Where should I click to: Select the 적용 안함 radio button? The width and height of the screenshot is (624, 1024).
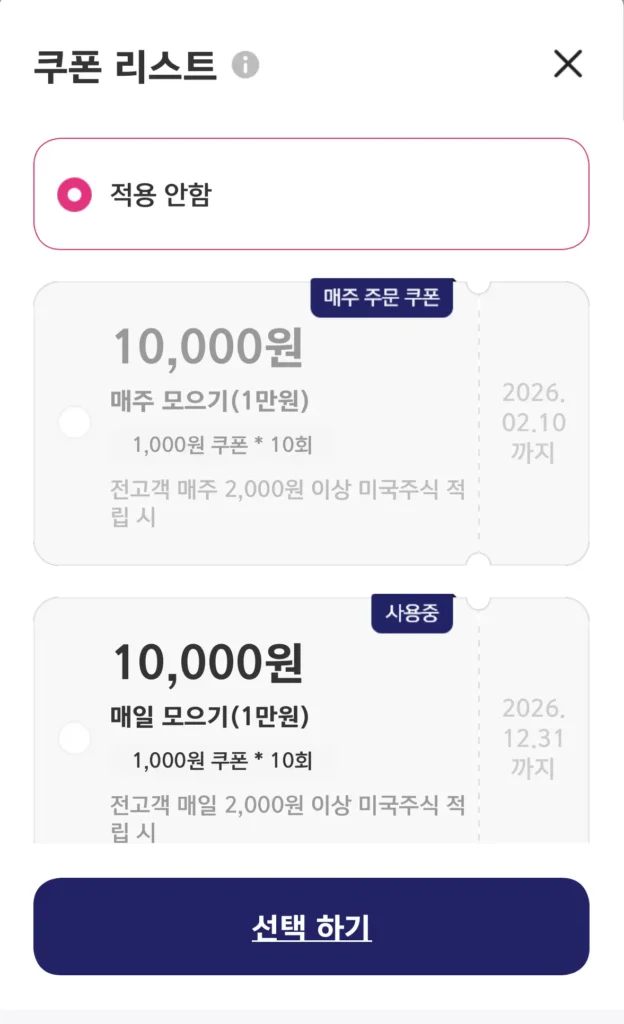coord(74,194)
